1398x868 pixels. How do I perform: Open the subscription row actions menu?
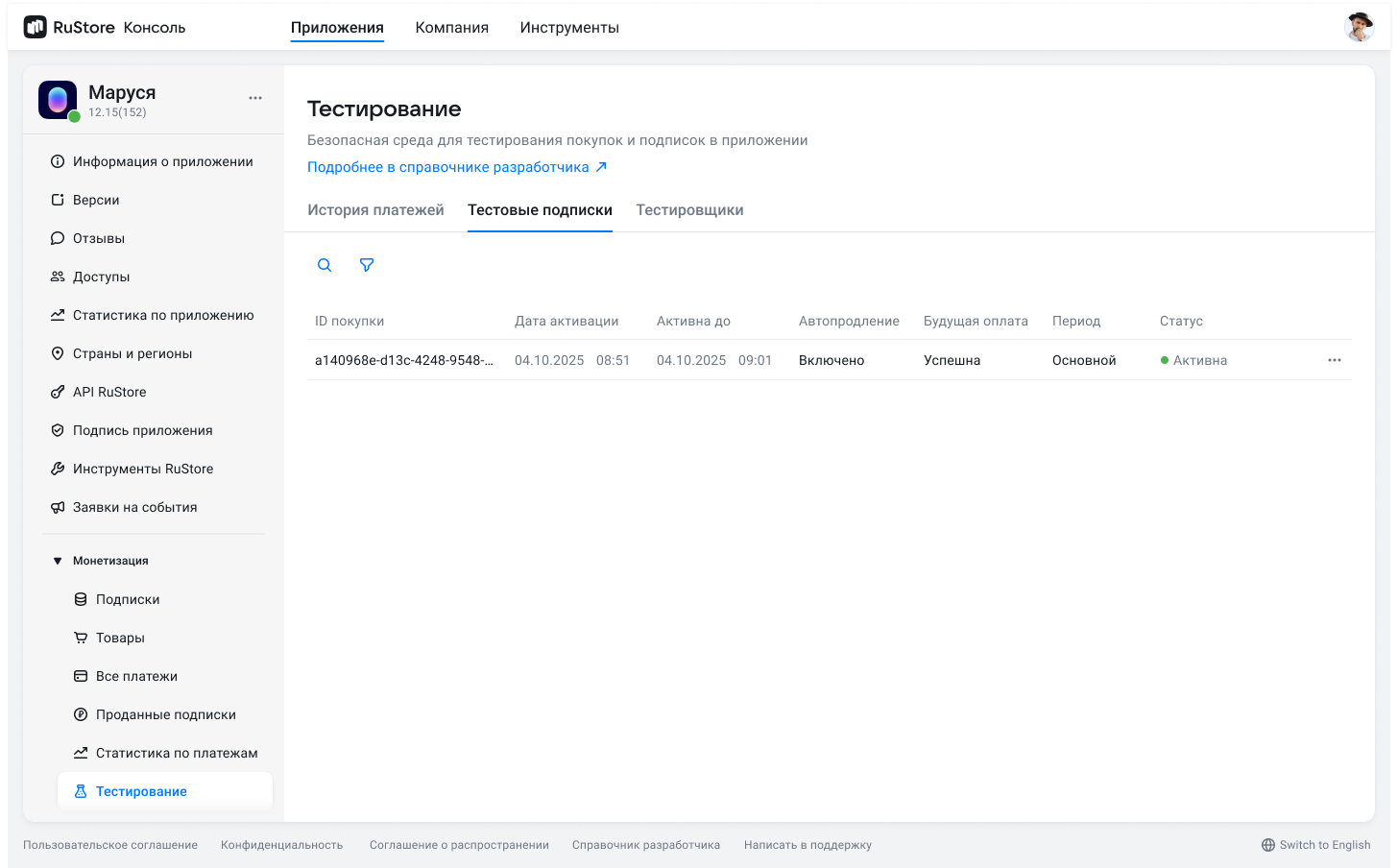[1334, 359]
